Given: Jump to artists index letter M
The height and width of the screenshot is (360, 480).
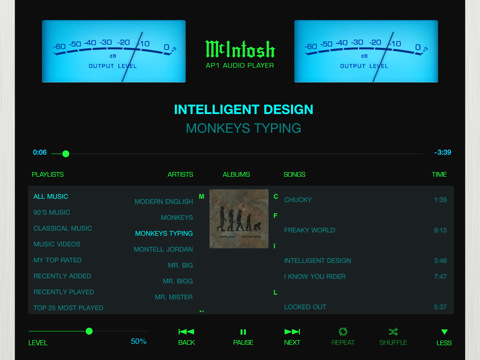Looking at the screenshot, I should 201,196.
